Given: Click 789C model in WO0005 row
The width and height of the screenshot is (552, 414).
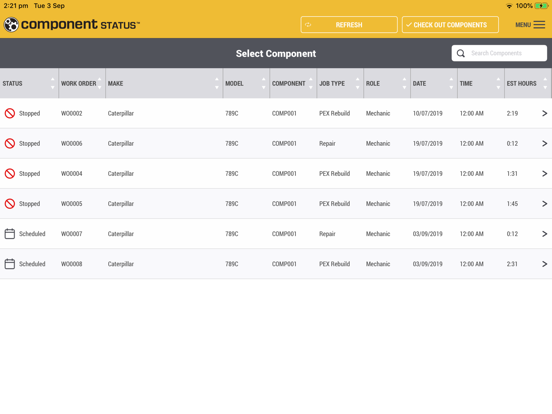Looking at the screenshot, I should (232, 203).
